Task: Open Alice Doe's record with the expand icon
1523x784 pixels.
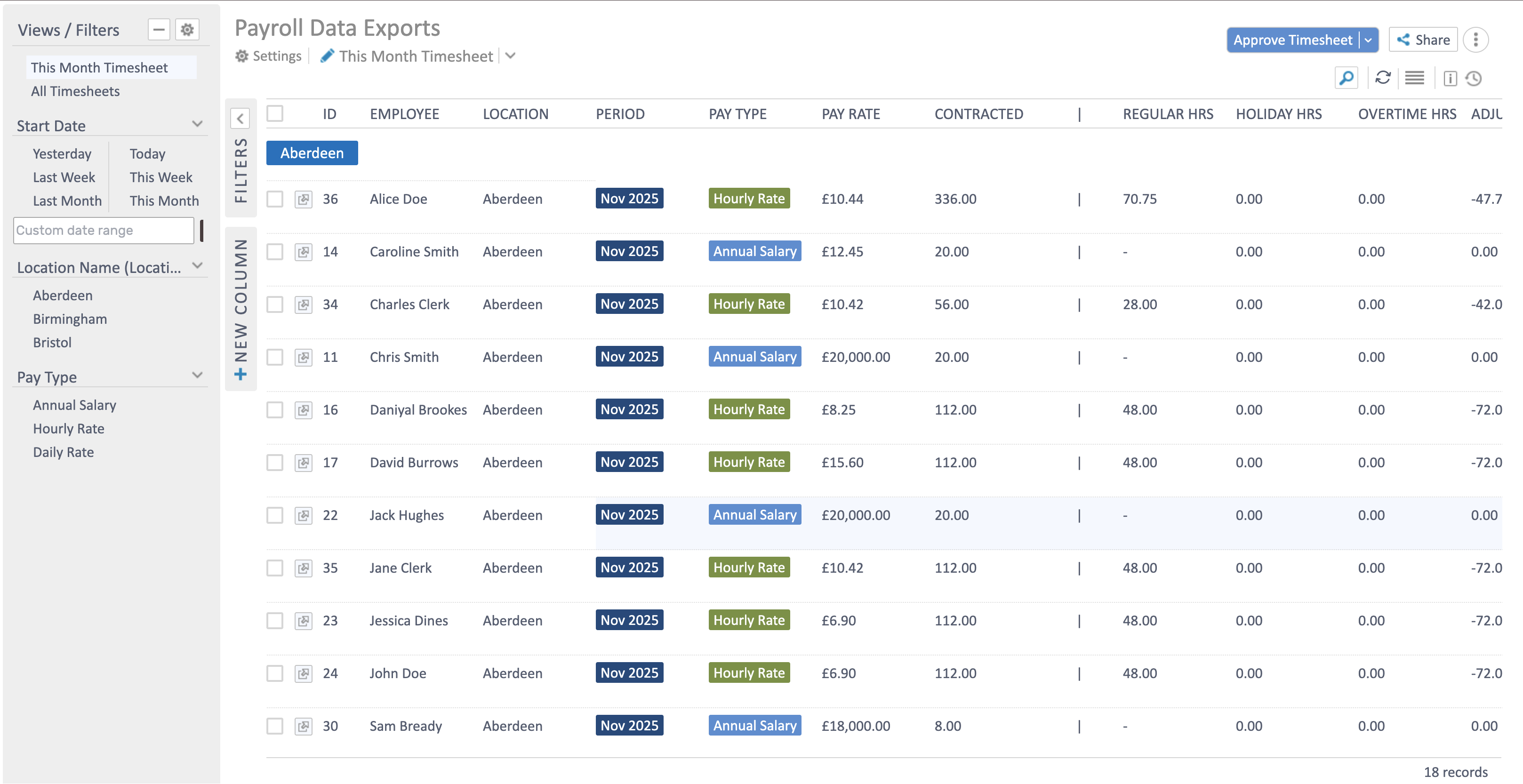Action: (304, 199)
